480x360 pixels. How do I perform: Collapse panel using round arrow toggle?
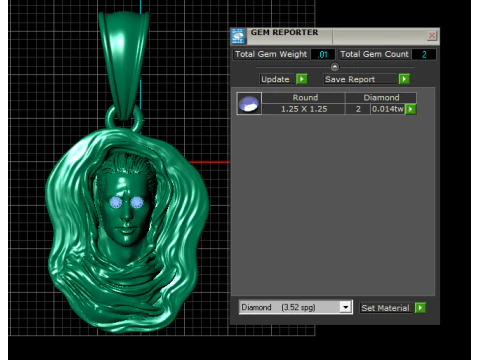335,67
